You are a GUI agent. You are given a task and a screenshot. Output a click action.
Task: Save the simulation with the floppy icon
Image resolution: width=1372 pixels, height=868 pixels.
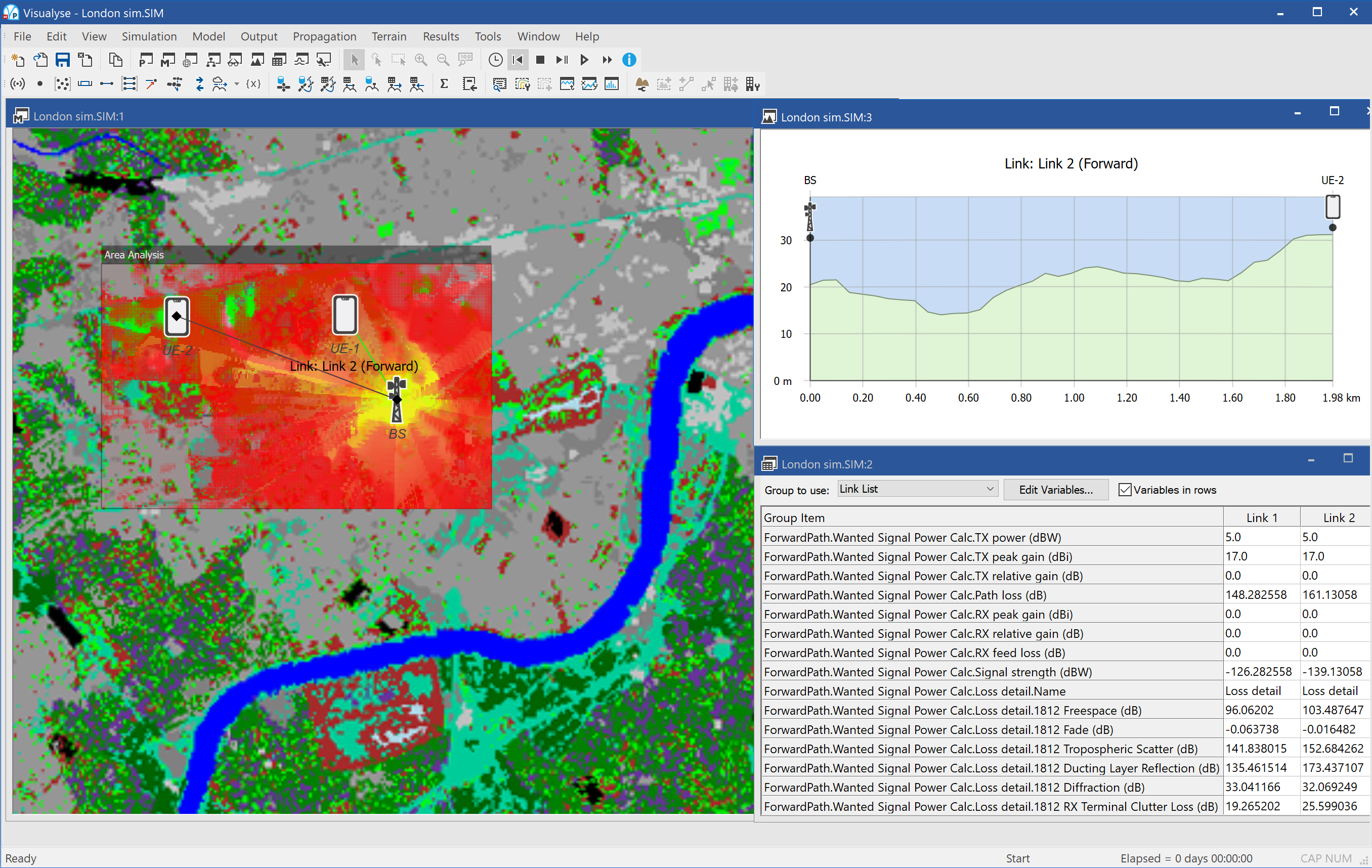(63, 60)
